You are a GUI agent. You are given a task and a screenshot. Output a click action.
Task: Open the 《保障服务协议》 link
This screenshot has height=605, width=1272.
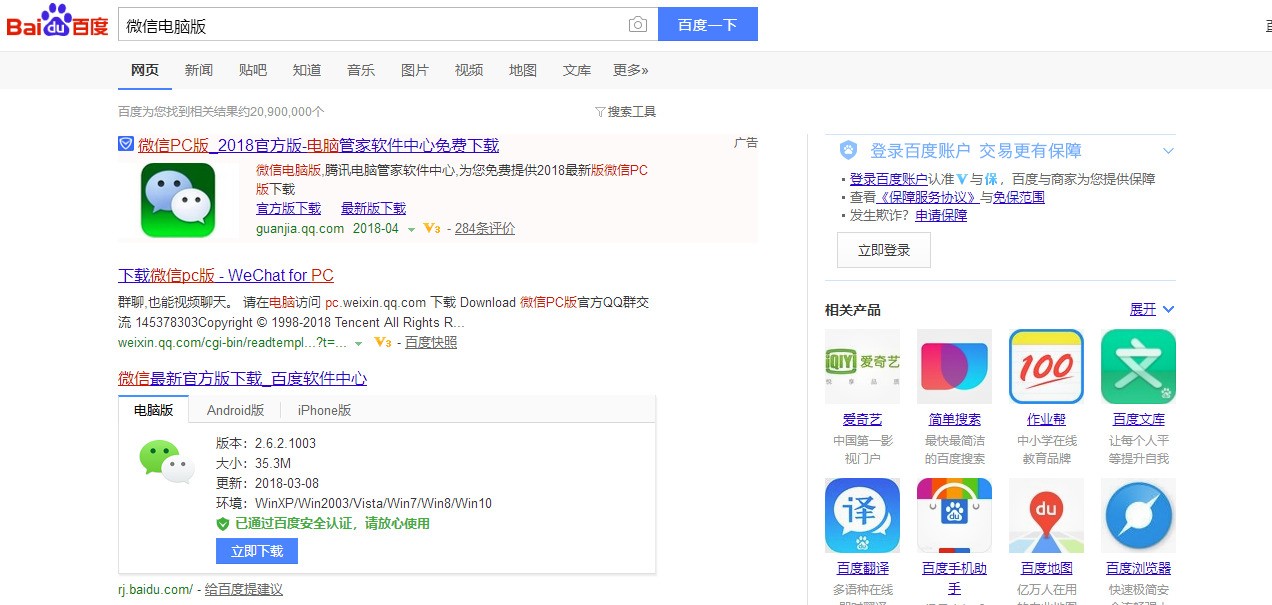(929, 197)
